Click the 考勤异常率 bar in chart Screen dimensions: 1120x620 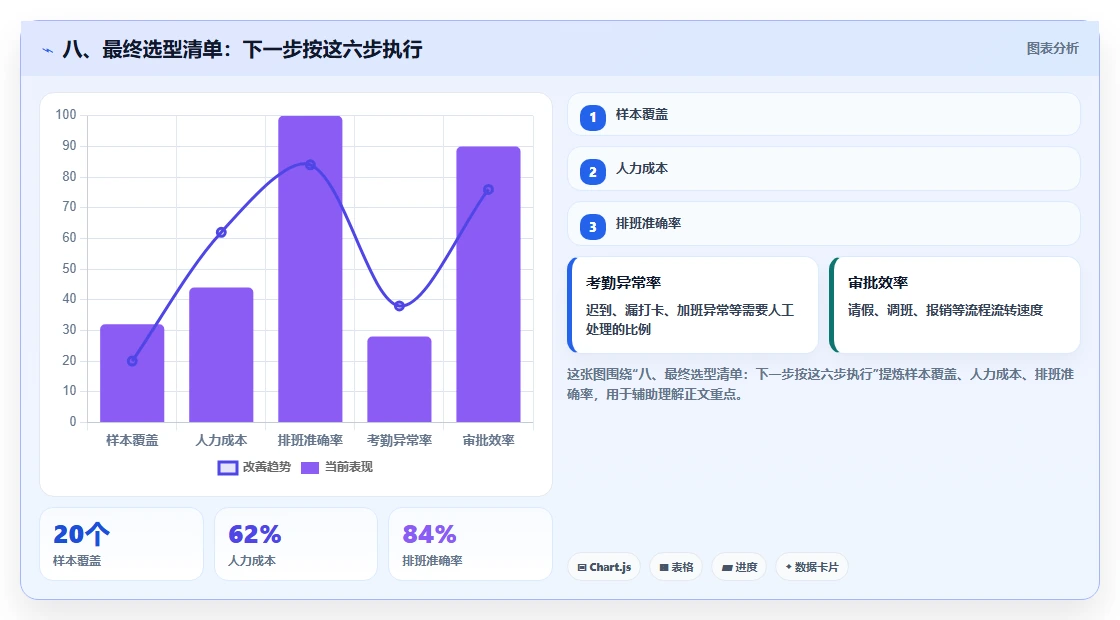tap(399, 379)
